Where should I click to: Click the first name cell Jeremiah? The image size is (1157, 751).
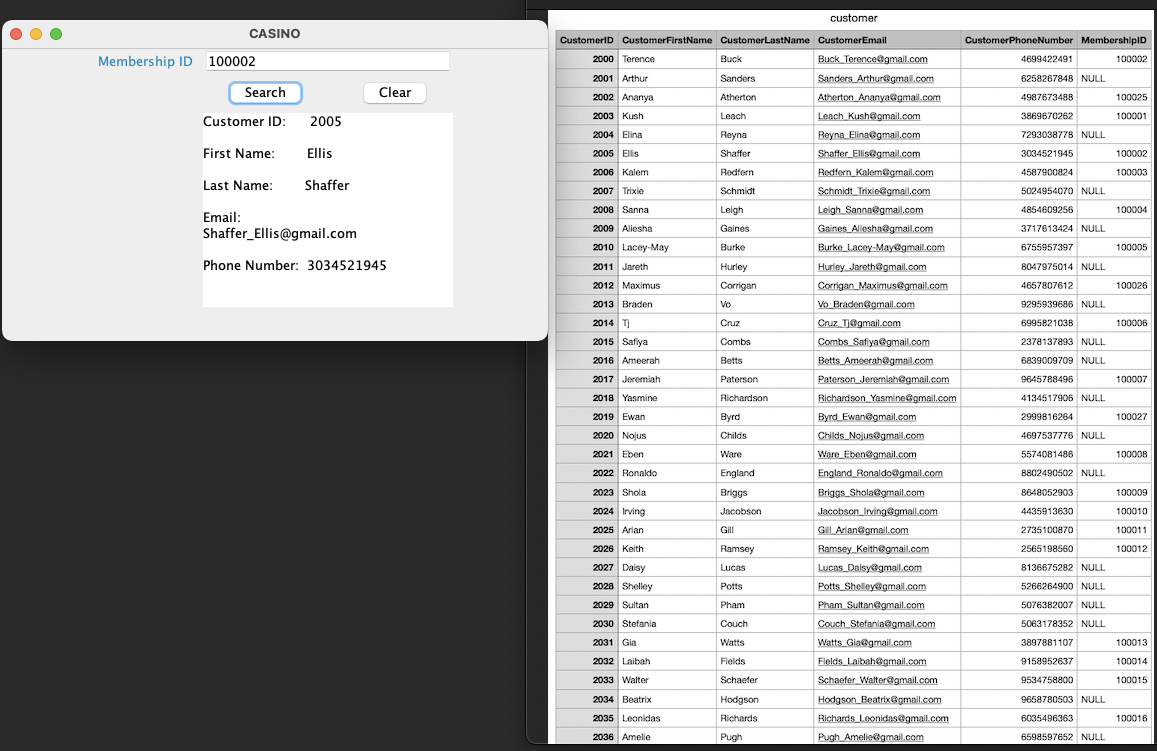pos(667,379)
